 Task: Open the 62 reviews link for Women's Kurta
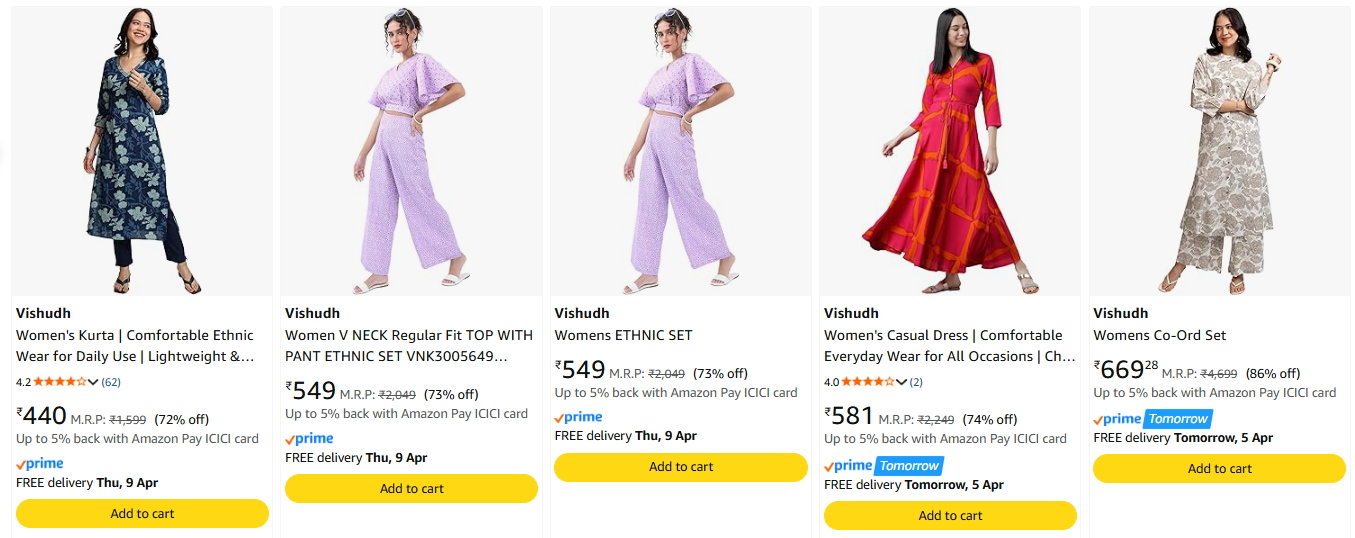tap(111, 382)
